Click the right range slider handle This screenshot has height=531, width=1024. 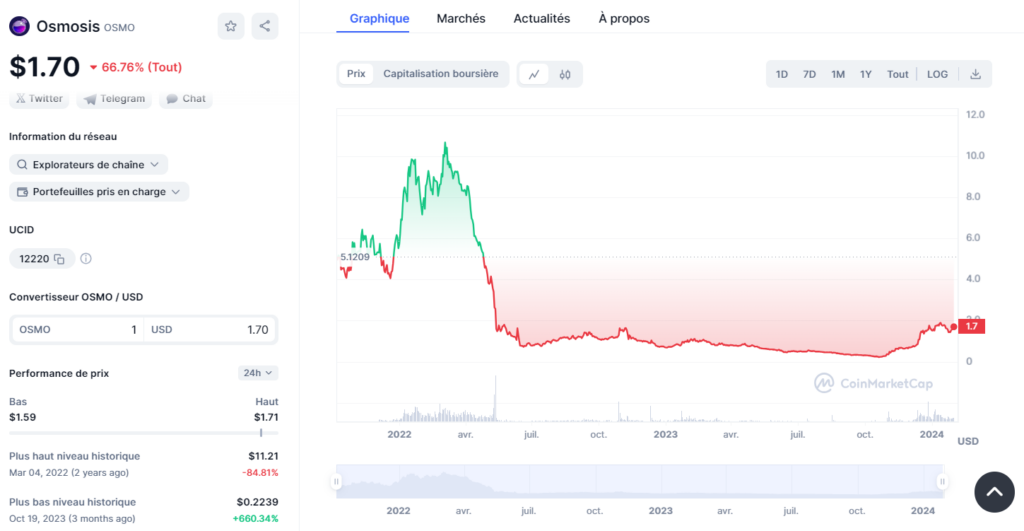[942, 481]
